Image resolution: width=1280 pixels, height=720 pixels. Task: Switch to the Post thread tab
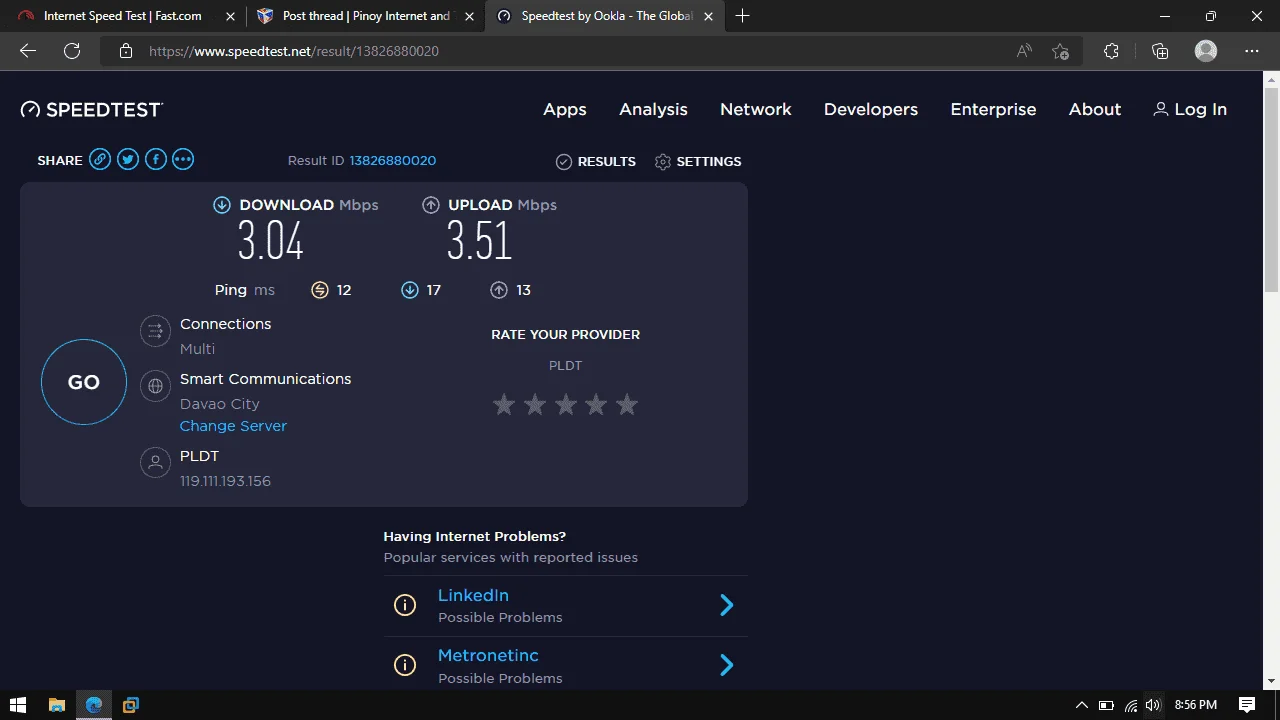[x=366, y=16]
